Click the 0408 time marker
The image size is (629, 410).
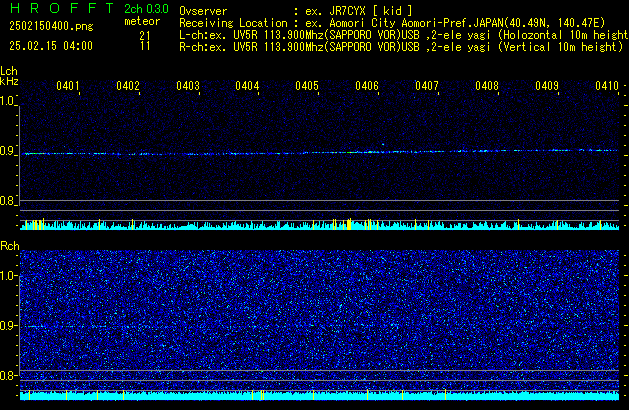point(487,86)
